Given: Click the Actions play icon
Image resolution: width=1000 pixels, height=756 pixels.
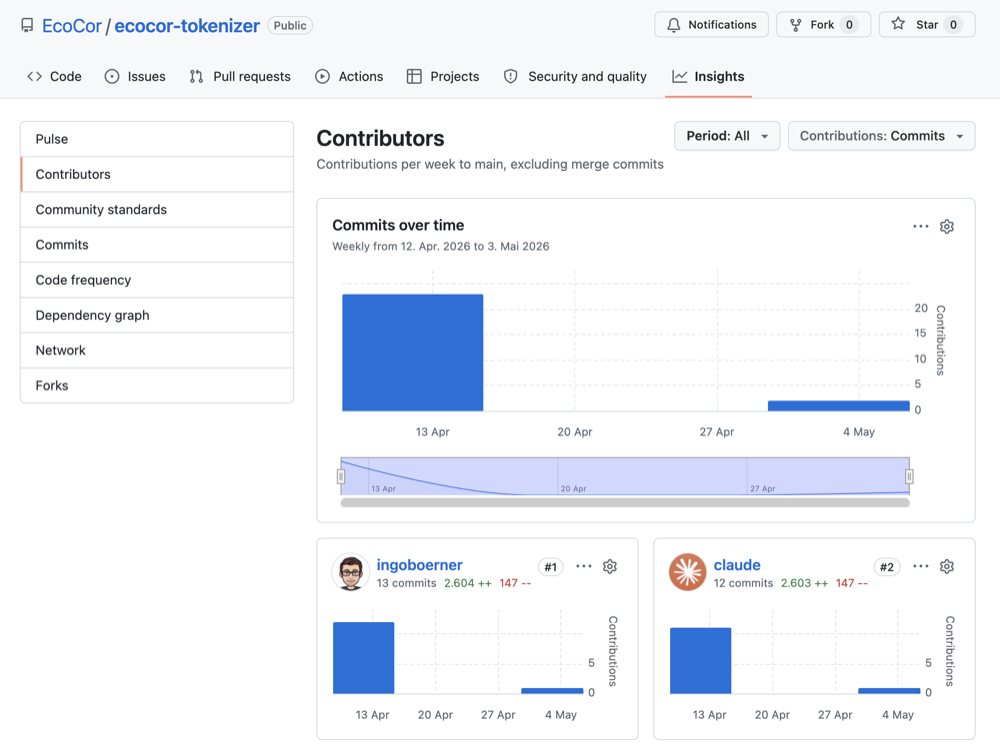Looking at the screenshot, I should [322, 77].
